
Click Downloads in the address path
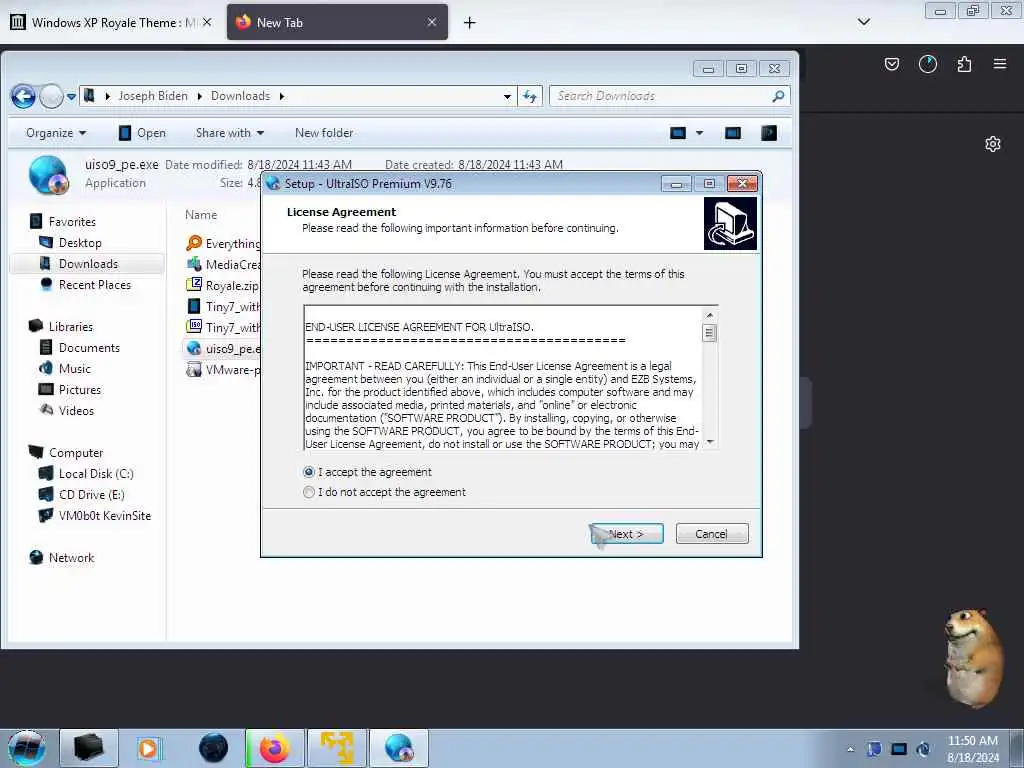240,96
